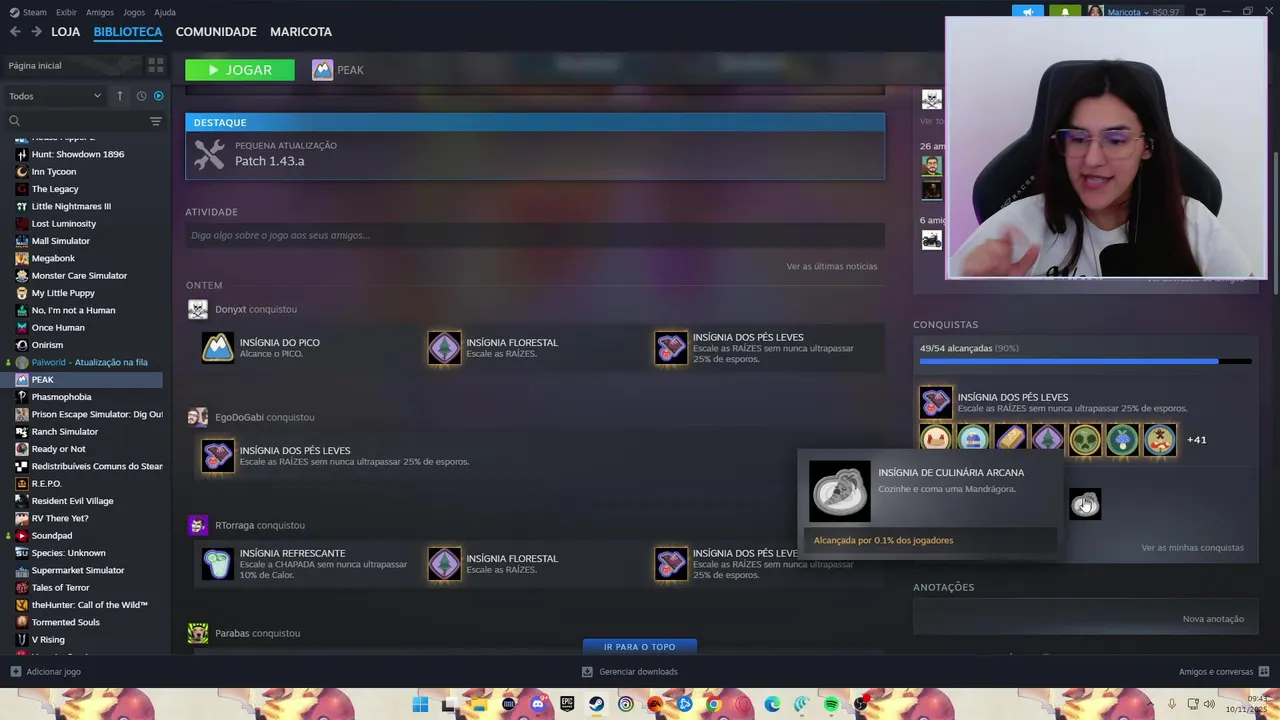Click the 49/54 achievements progress bar
Viewport: 1280px width, 720px height.
1085,361
